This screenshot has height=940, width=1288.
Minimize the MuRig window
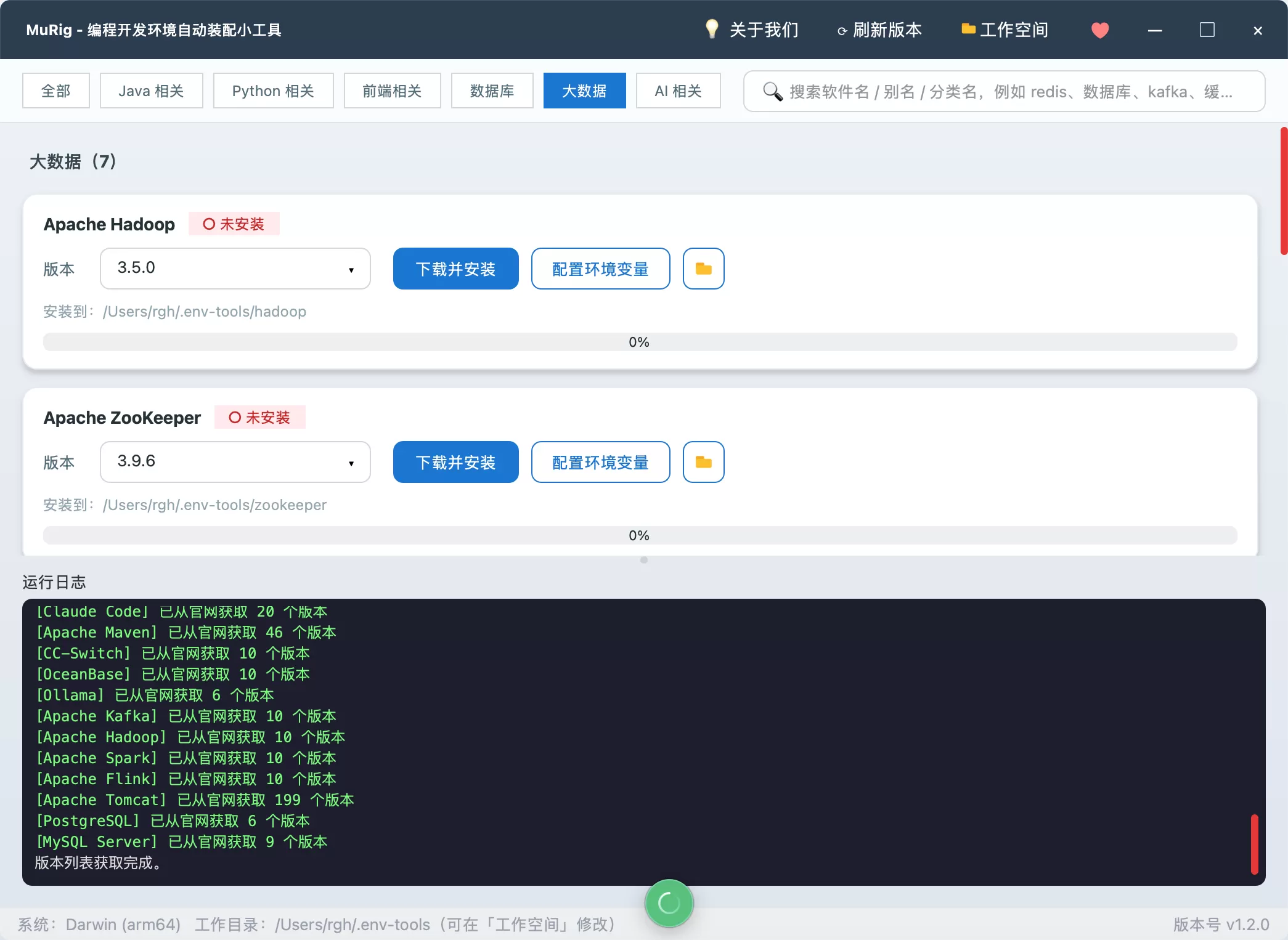pyautogui.click(x=1155, y=30)
